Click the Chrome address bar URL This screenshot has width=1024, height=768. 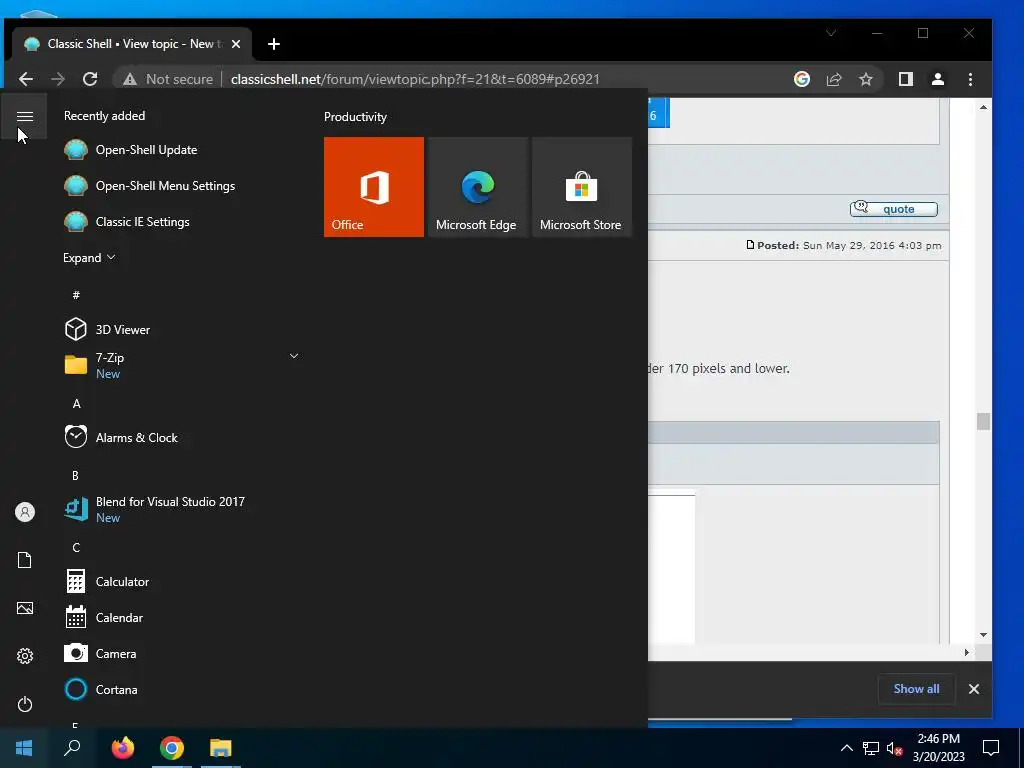click(x=415, y=79)
